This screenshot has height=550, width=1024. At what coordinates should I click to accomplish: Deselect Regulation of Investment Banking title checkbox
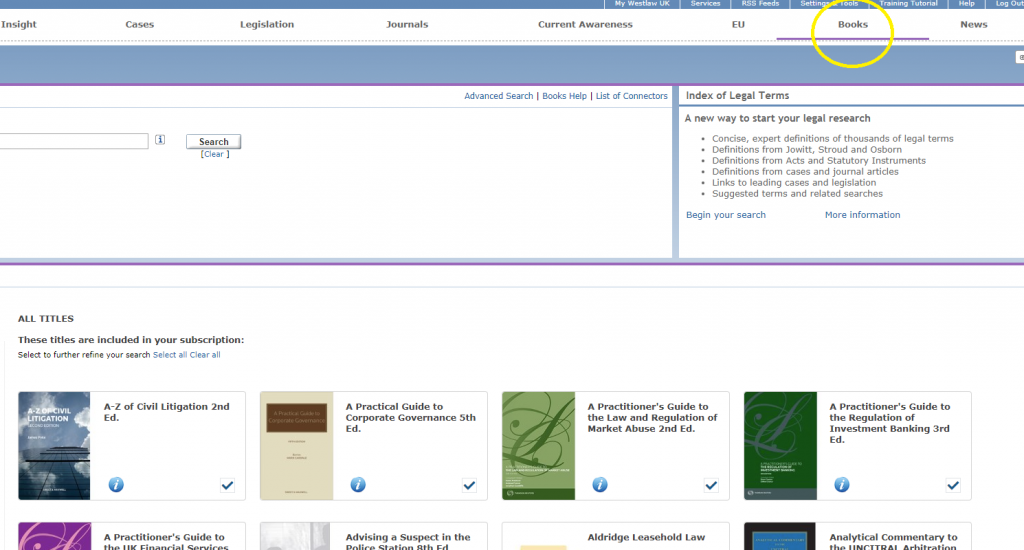(953, 485)
